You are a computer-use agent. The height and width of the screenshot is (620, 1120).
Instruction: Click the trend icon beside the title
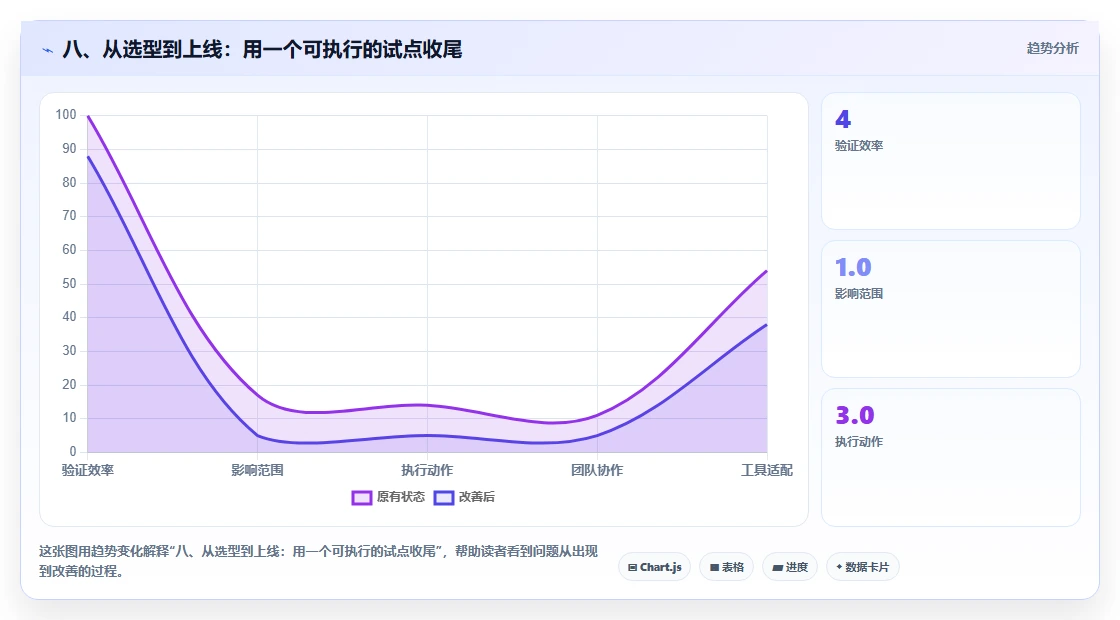click(x=48, y=50)
